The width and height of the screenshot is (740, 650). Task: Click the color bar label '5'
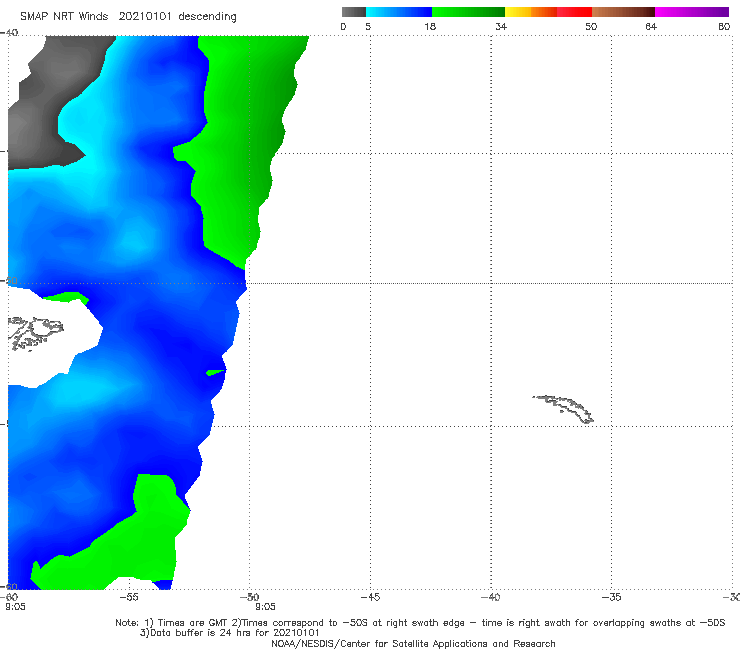tap(368, 26)
